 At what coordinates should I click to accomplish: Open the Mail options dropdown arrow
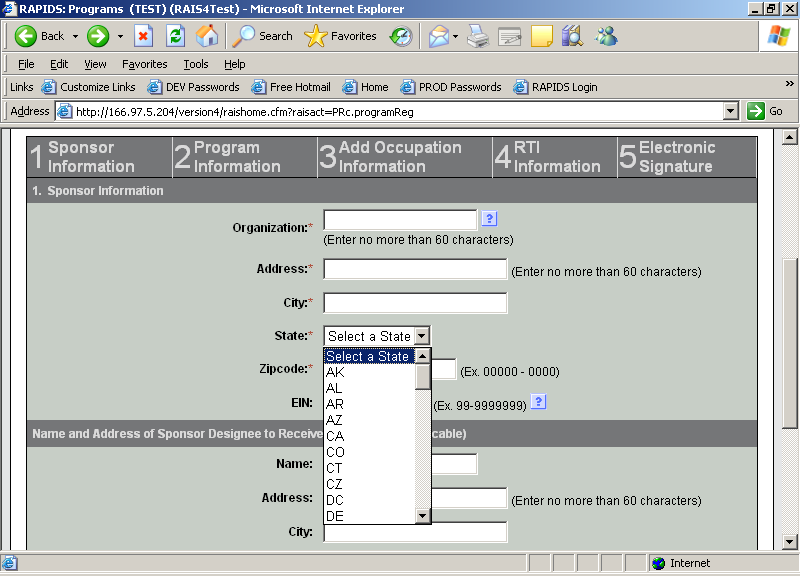[x=455, y=36]
